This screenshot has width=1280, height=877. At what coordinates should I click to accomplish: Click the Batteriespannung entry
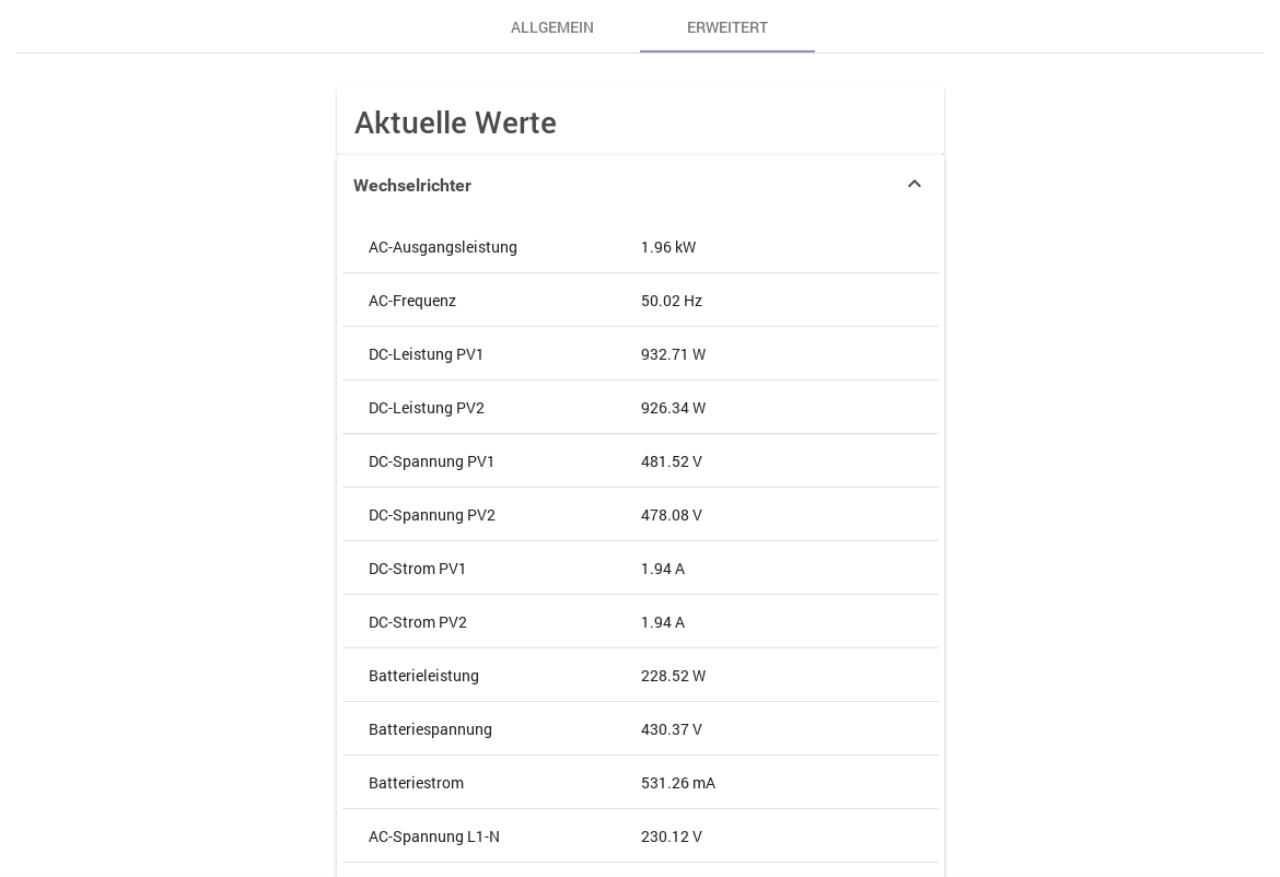click(640, 729)
